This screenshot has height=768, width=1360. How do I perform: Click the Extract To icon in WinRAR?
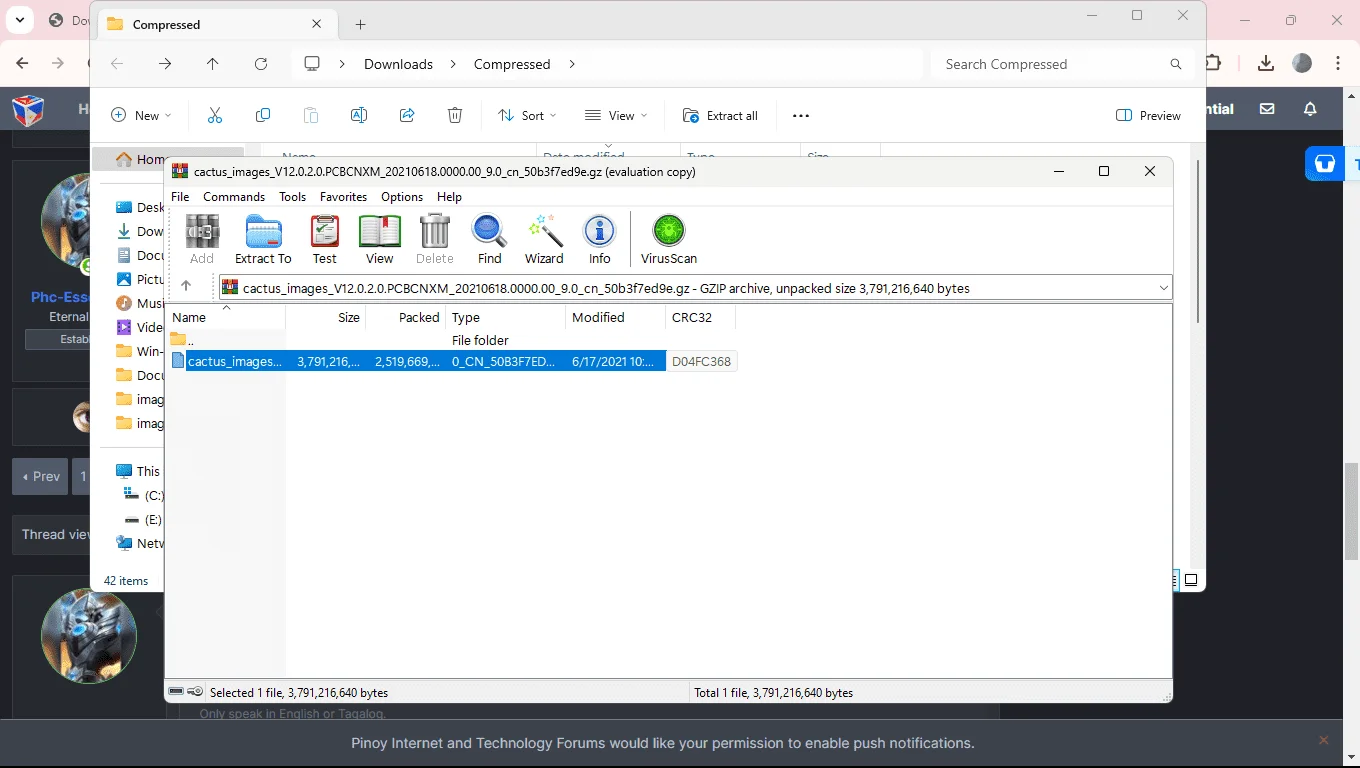[263, 240]
